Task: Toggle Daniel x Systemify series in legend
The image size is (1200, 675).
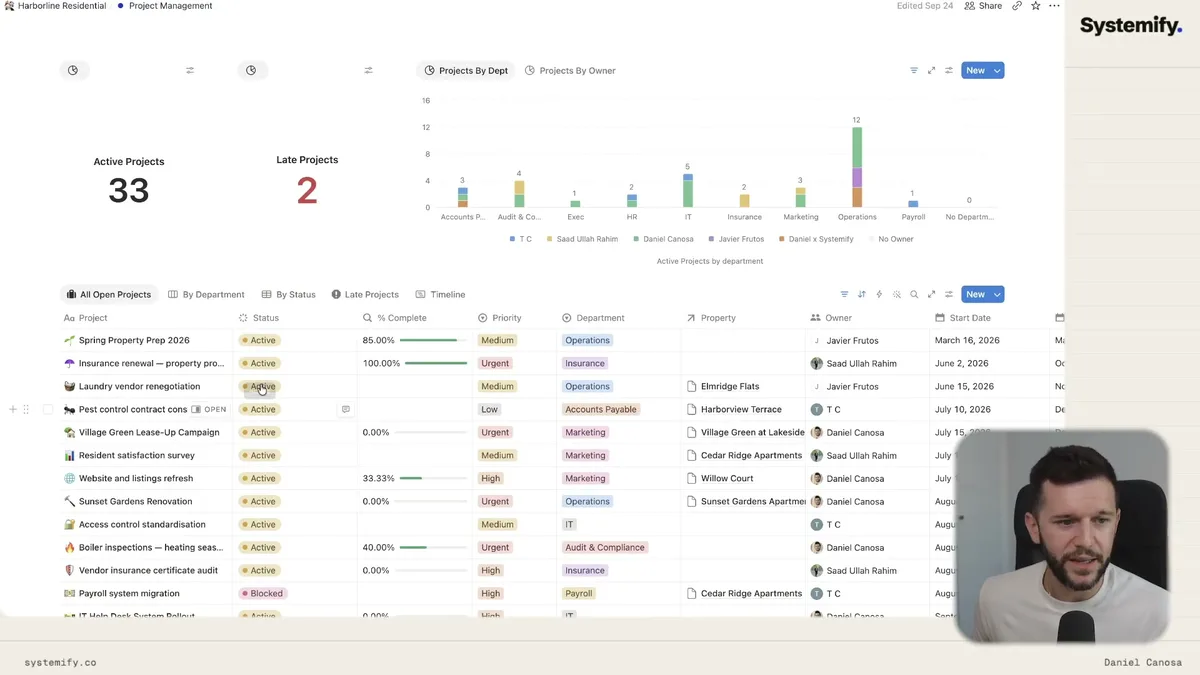Action: pos(816,239)
